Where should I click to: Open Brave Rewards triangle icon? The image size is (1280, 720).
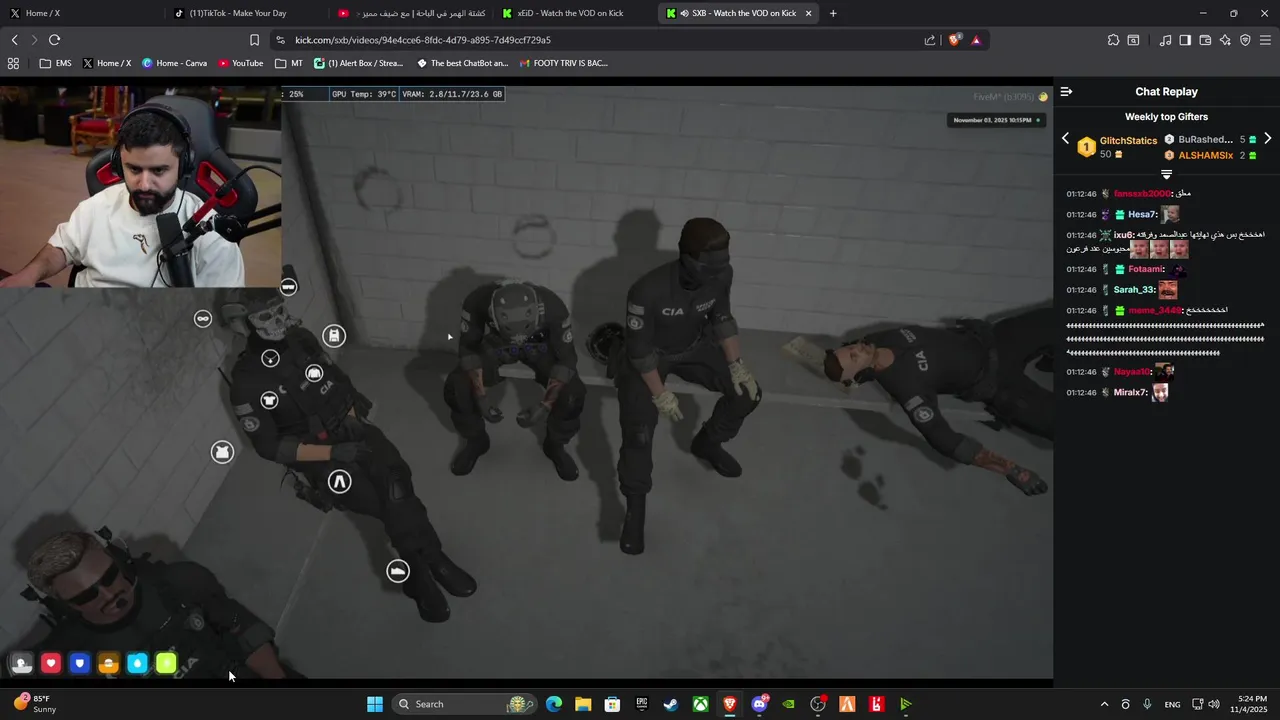pyautogui.click(x=976, y=40)
